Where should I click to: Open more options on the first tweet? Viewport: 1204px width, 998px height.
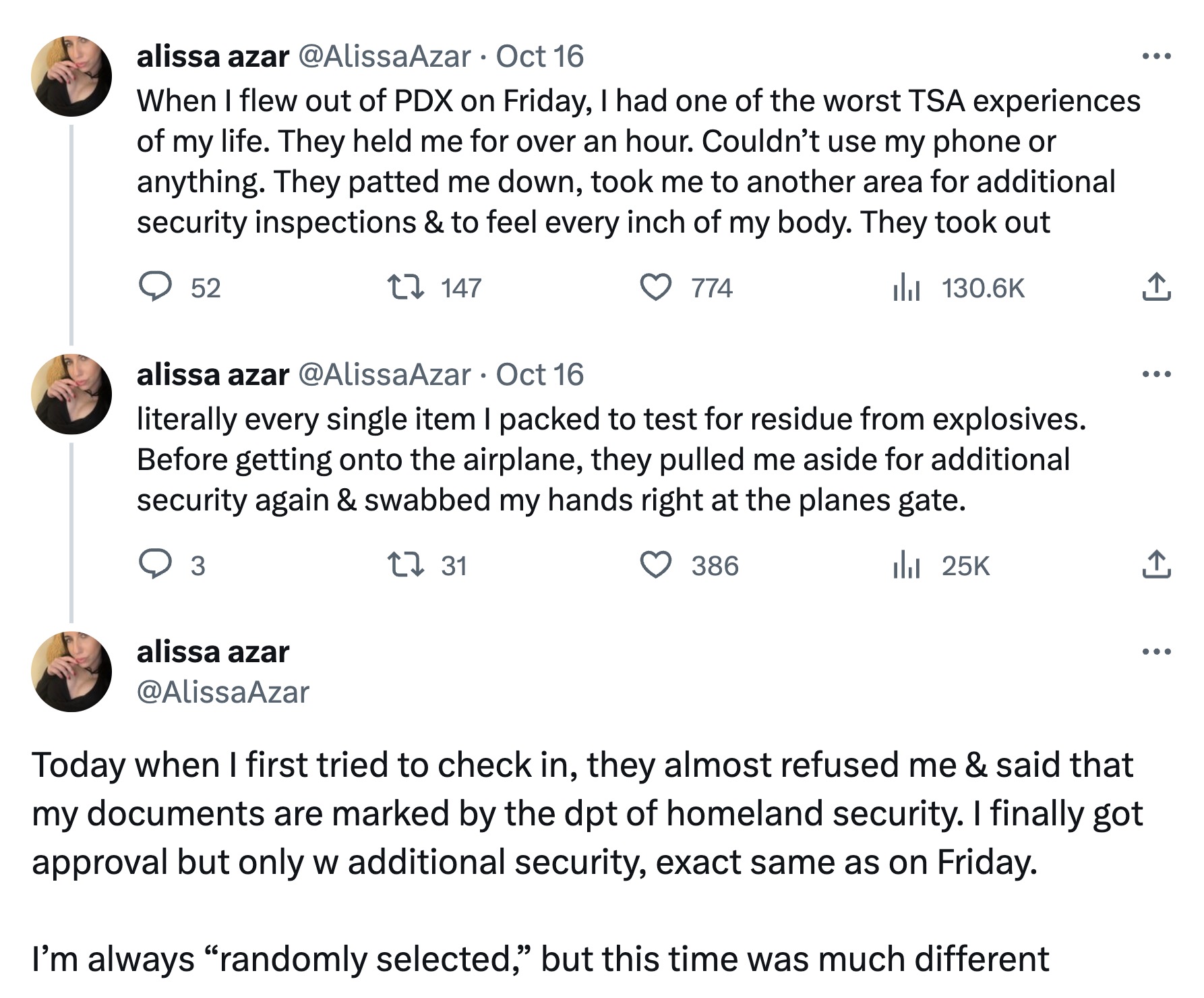coord(1156,56)
